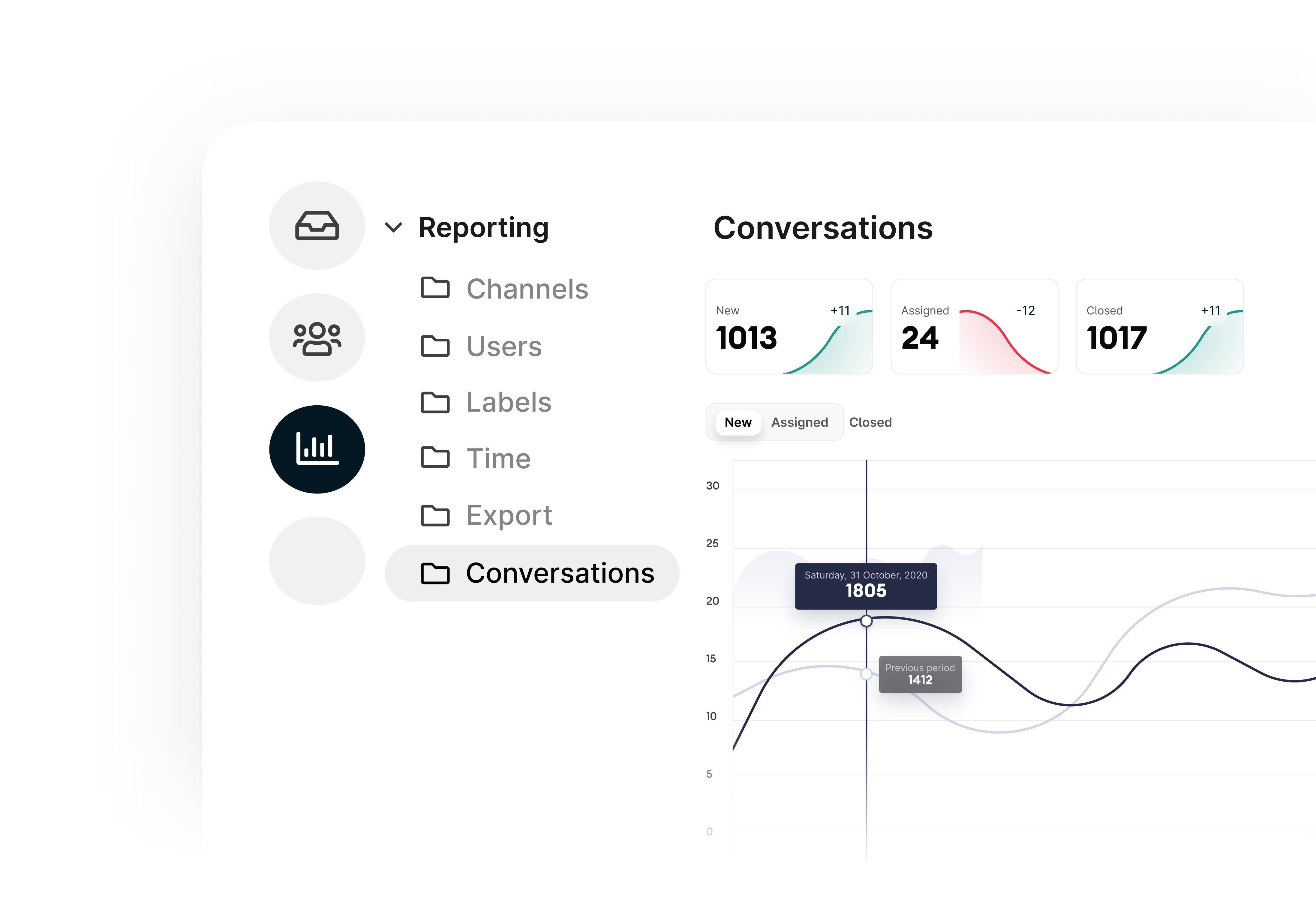This screenshot has width=1316, height=900.
Task: Click the Users folder icon
Action: tap(435, 346)
